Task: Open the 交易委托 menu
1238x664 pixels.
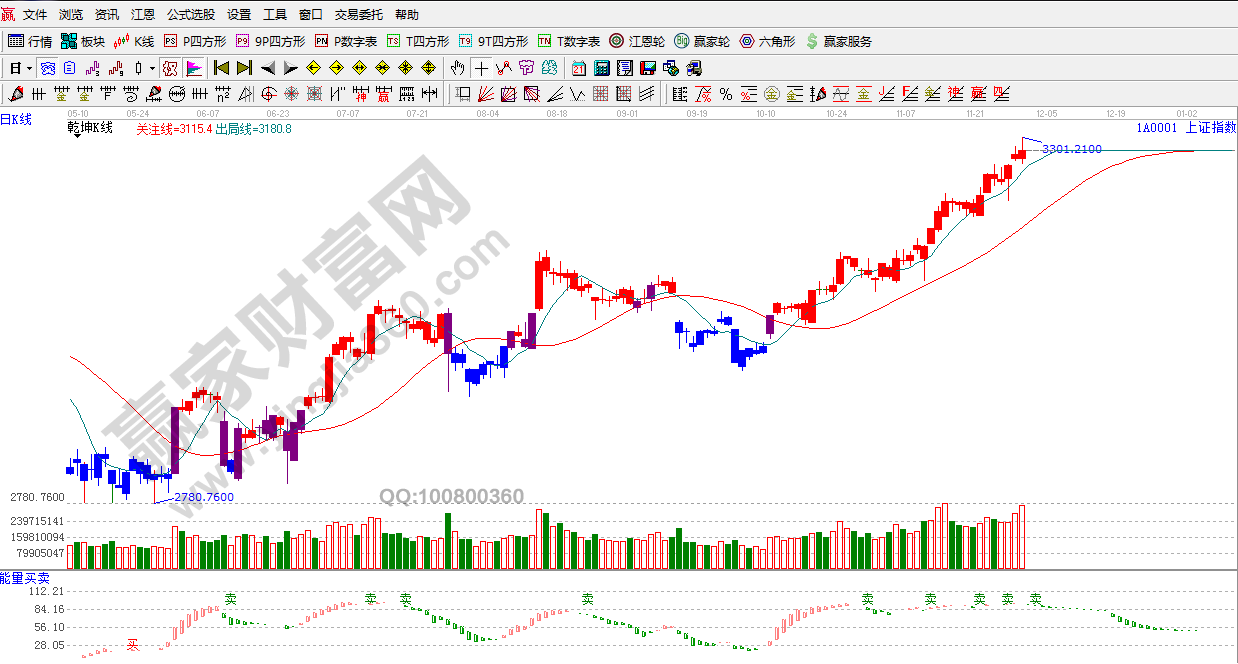Action: (x=359, y=15)
